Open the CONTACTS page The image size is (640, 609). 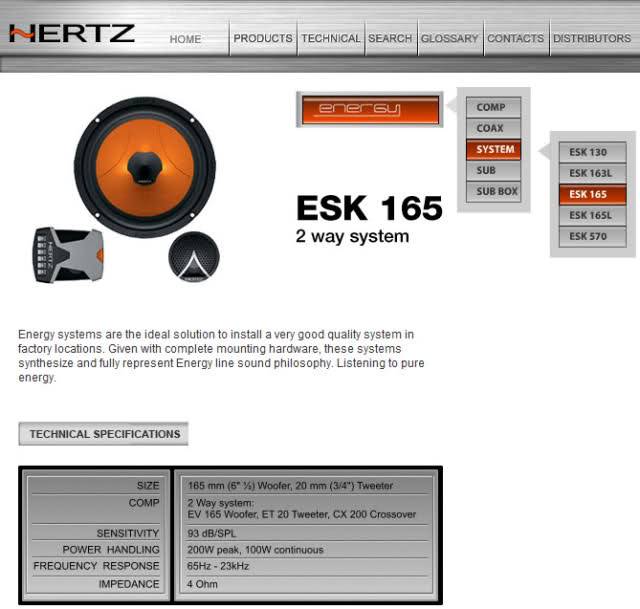tap(516, 38)
